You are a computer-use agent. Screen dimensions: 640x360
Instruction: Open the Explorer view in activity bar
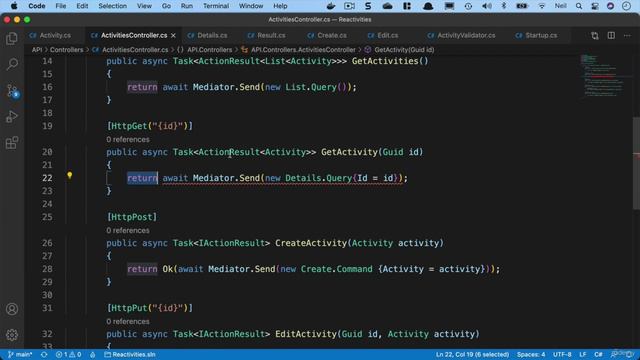(12, 39)
